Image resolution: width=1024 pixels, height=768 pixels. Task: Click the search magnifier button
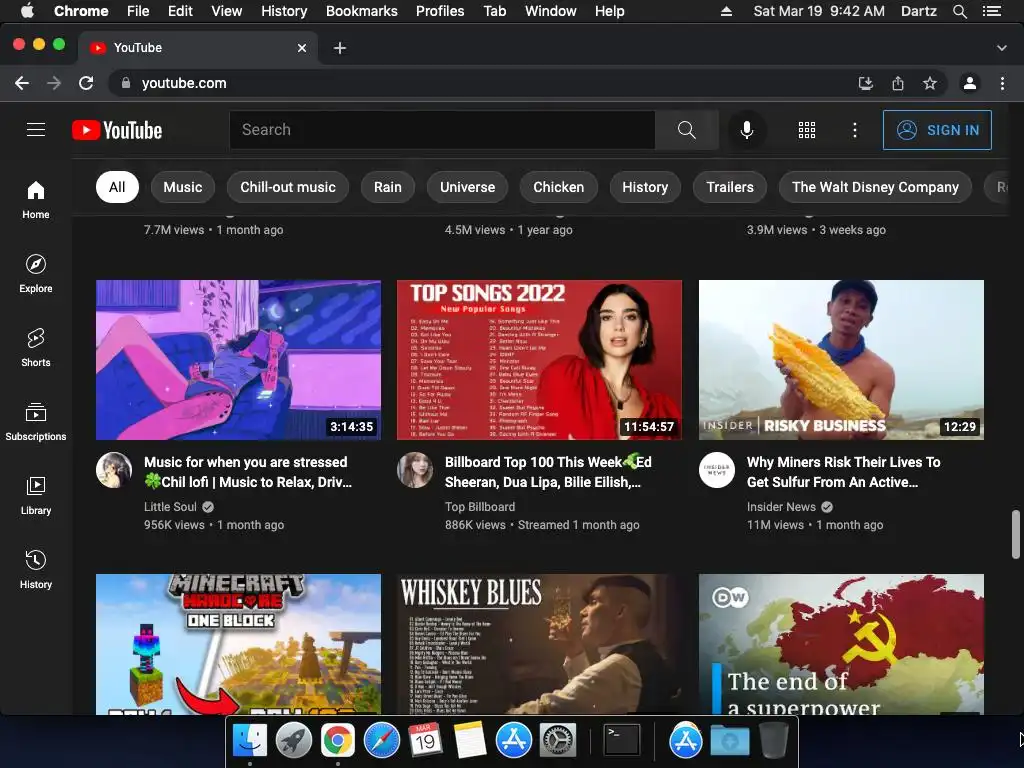(x=686, y=130)
